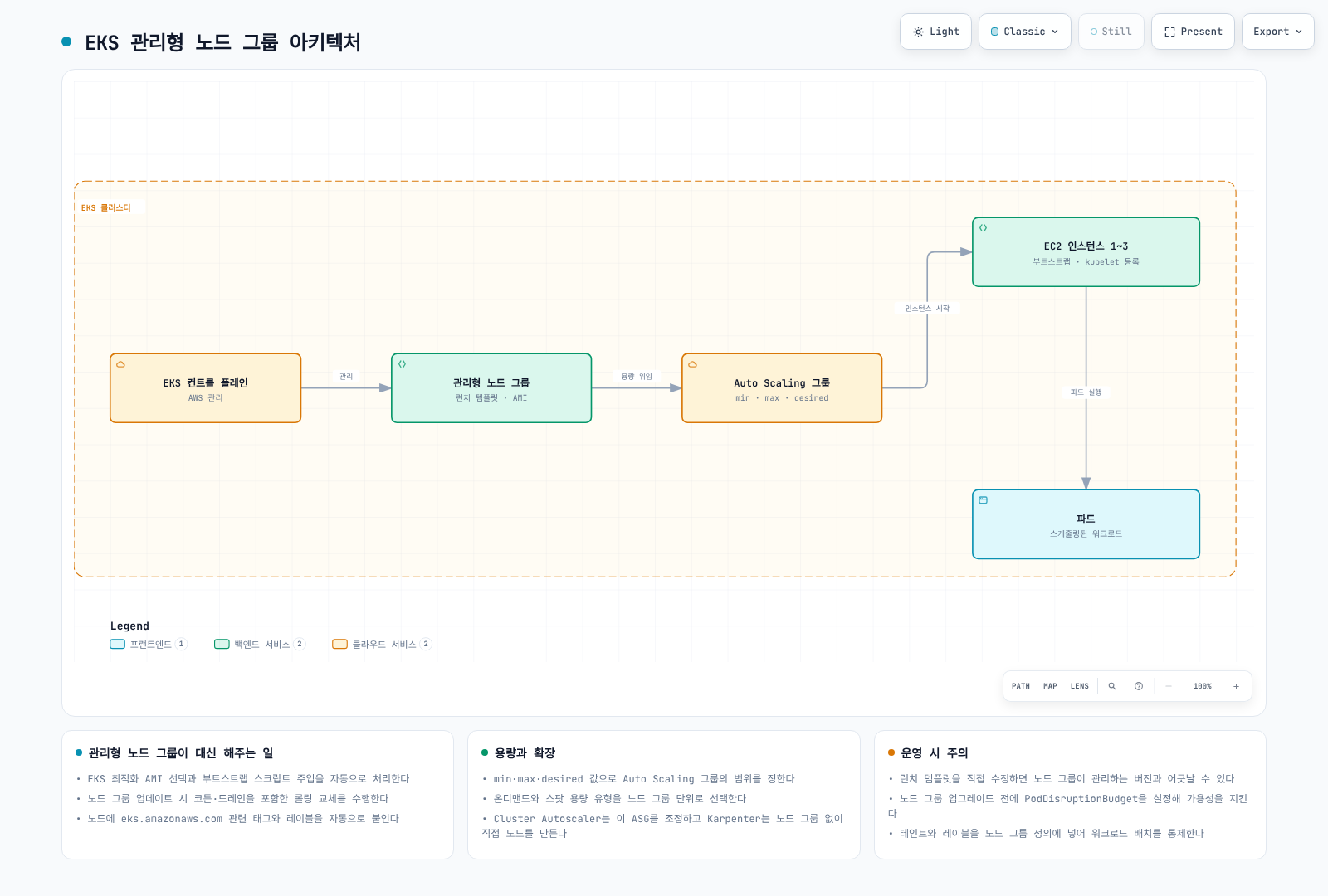Click the '파드 실행' edge label
Image resolution: width=1328 pixels, height=896 pixels.
[1086, 392]
